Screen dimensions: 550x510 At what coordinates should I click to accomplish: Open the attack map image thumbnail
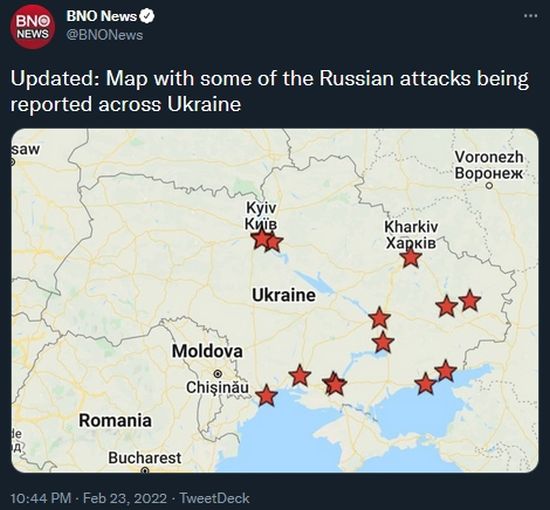(275, 300)
